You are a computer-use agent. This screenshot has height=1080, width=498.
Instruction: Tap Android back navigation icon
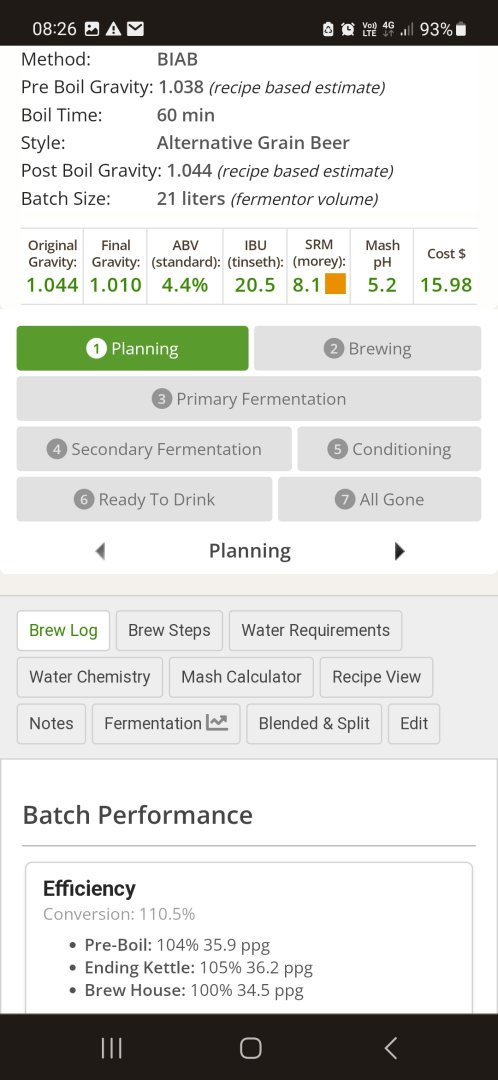point(391,1048)
